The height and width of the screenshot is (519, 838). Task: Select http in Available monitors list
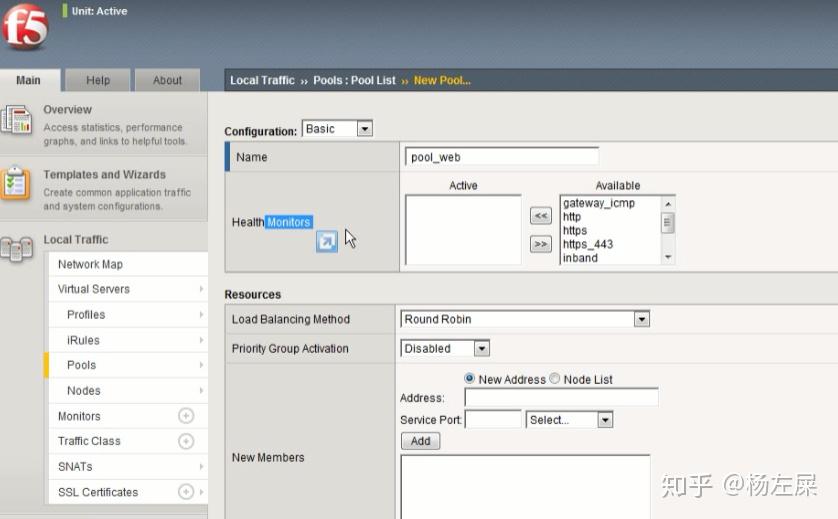(572, 216)
